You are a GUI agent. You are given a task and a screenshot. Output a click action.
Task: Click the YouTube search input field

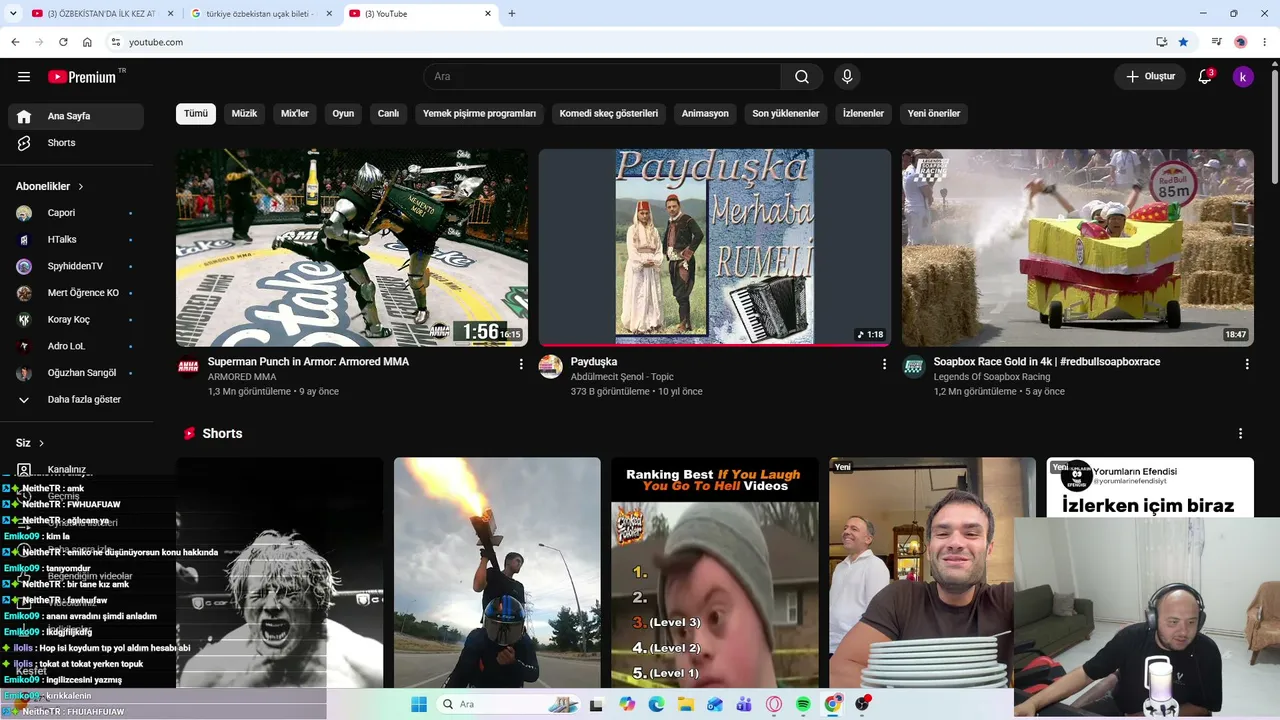[602, 77]
